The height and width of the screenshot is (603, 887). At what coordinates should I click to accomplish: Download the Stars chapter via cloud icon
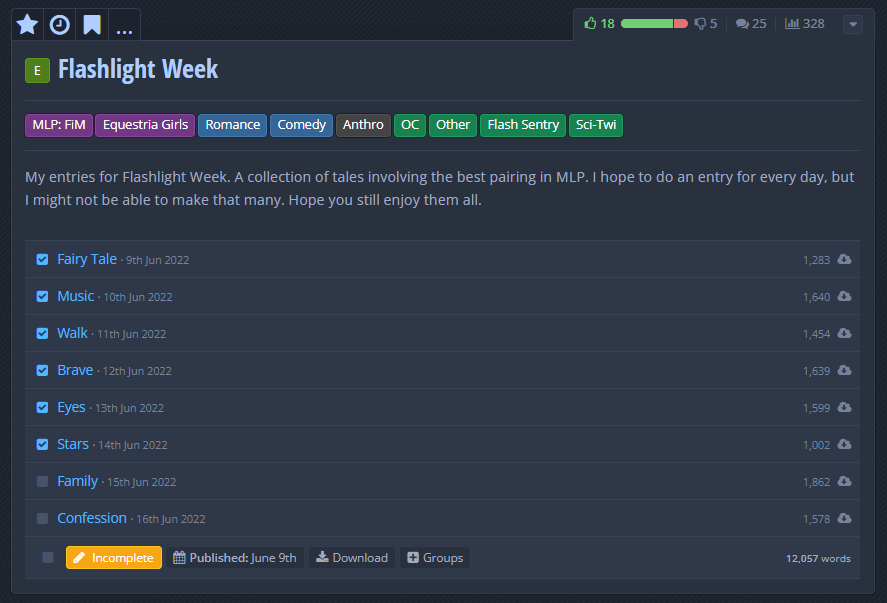[845, 444]
